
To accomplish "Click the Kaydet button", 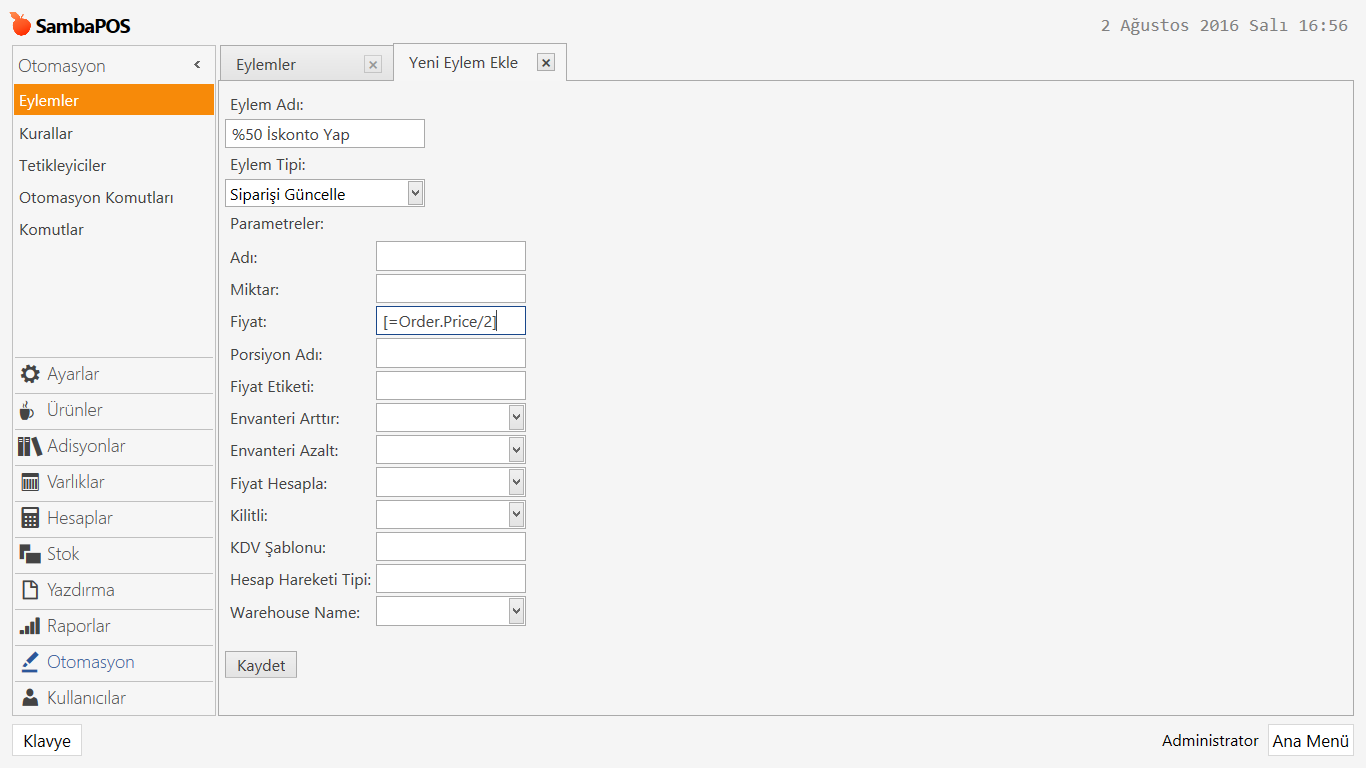I will pos(261,665).
